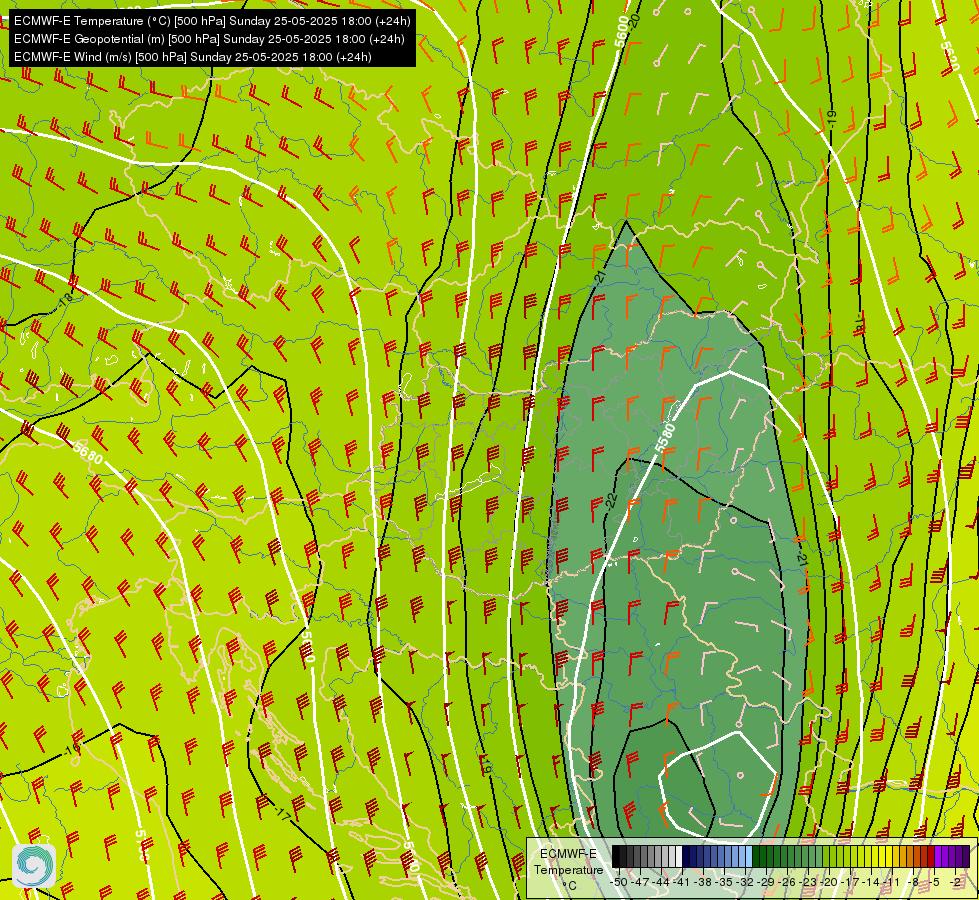979x900 pixels.
Task: Select the ECMWF-E Wind 500 hPa title line
Action: tap(193, 57)
